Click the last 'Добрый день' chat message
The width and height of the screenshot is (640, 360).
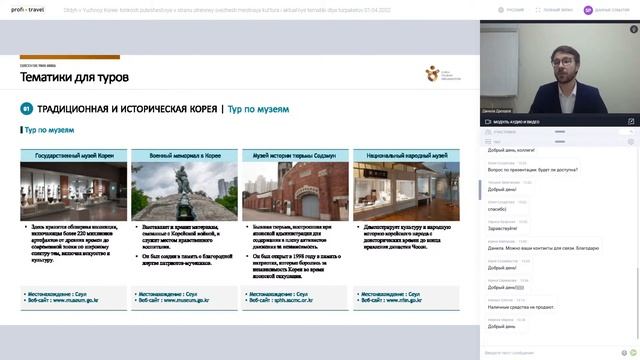[x=501, y=327]
